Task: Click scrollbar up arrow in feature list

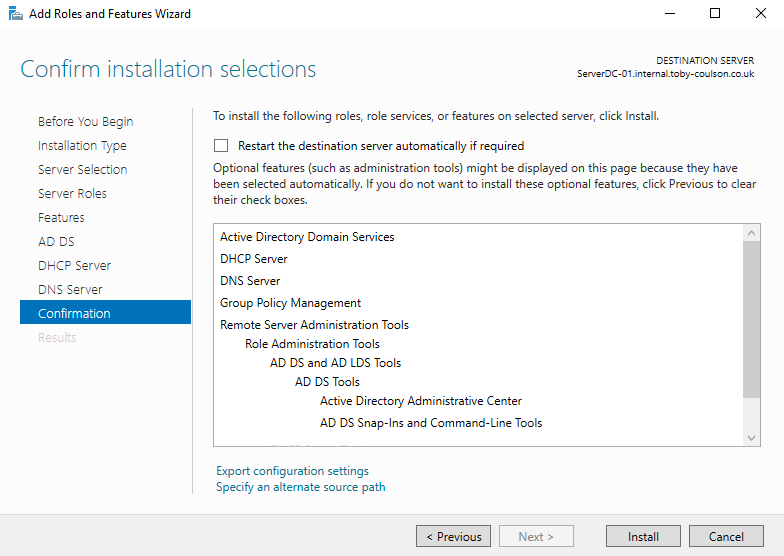Action: click(x=752, y=232)
